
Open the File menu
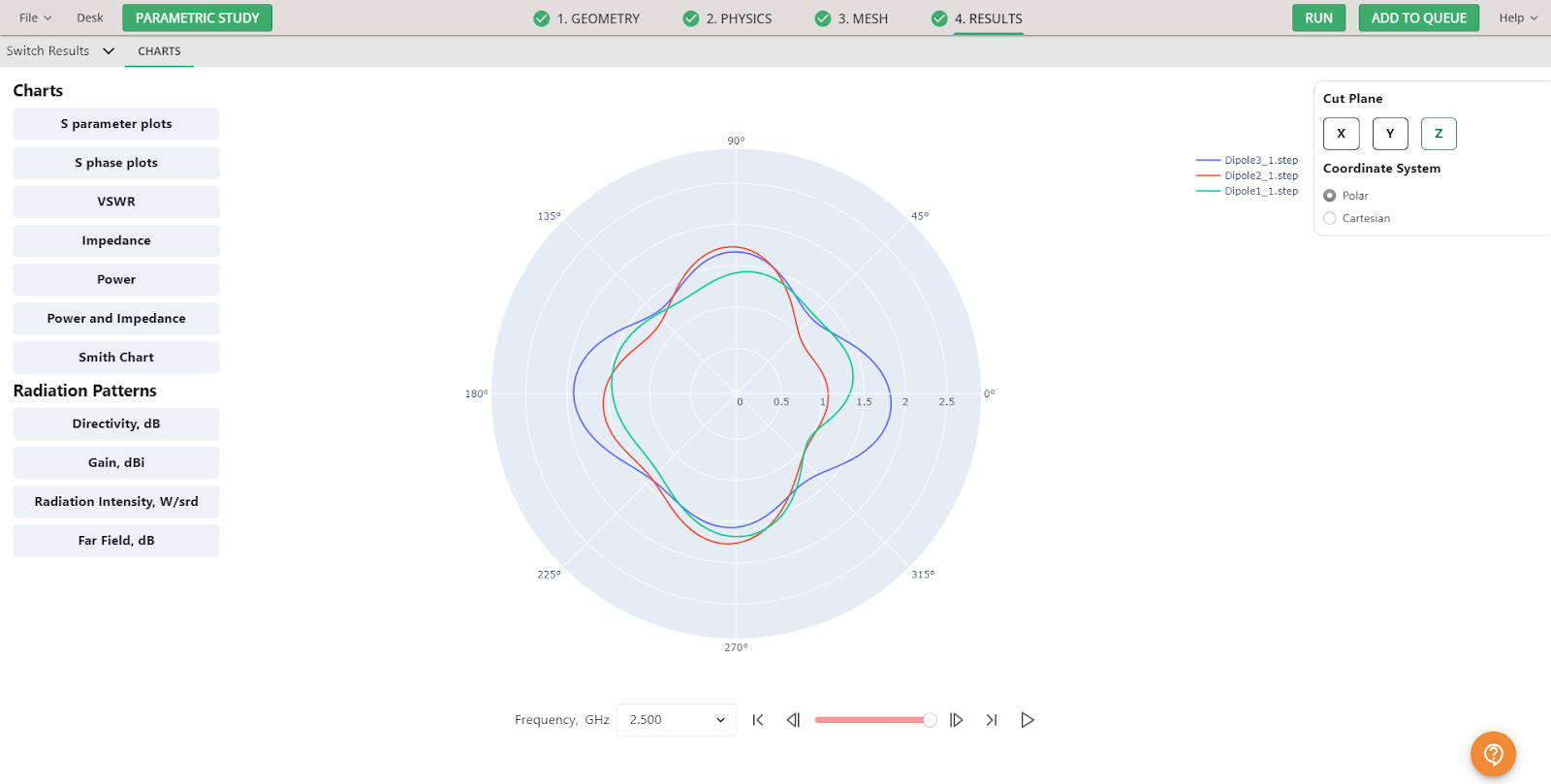pos(35,18)
